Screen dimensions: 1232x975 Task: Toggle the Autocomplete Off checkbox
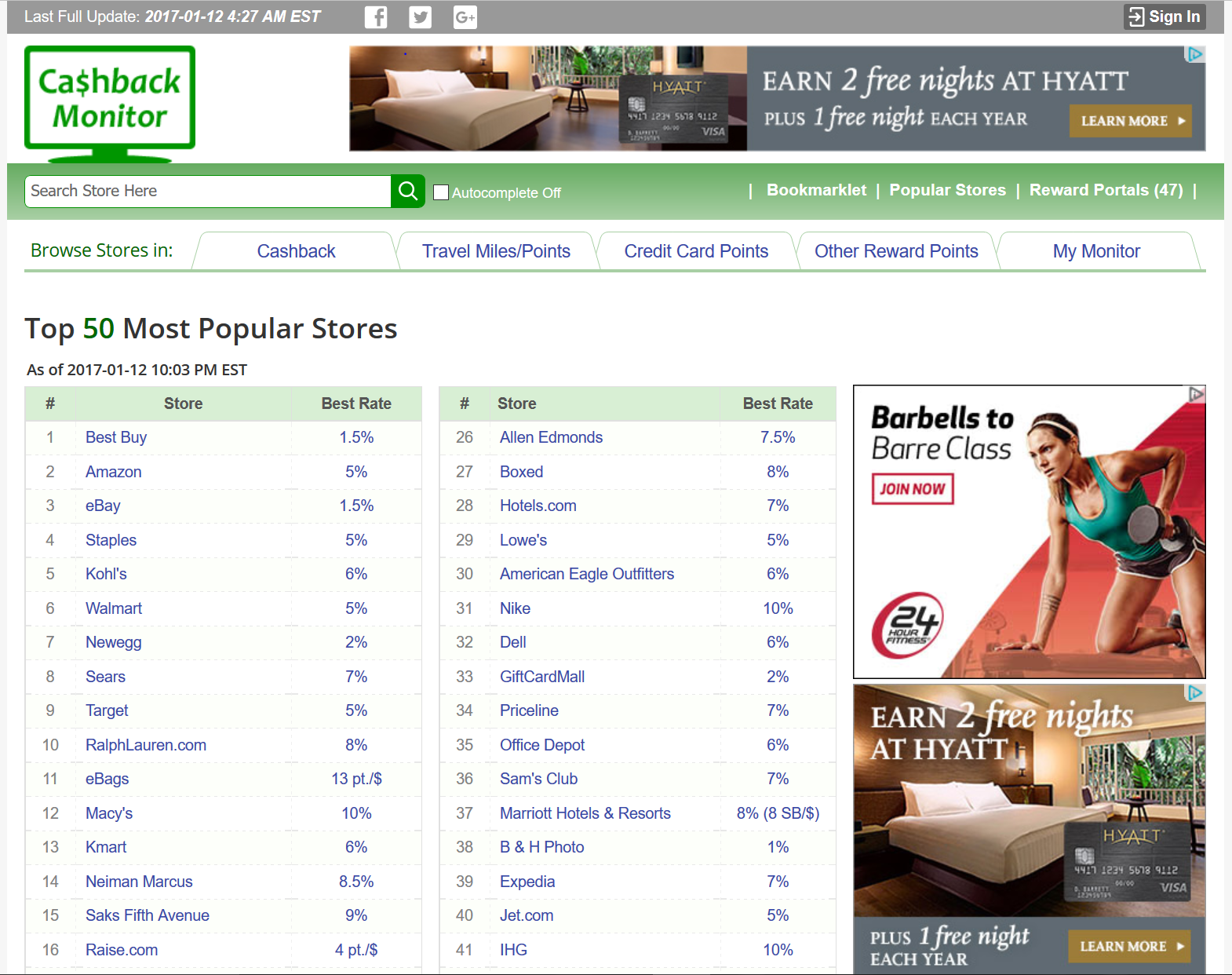pyautogui.click(x=441, y=192)
